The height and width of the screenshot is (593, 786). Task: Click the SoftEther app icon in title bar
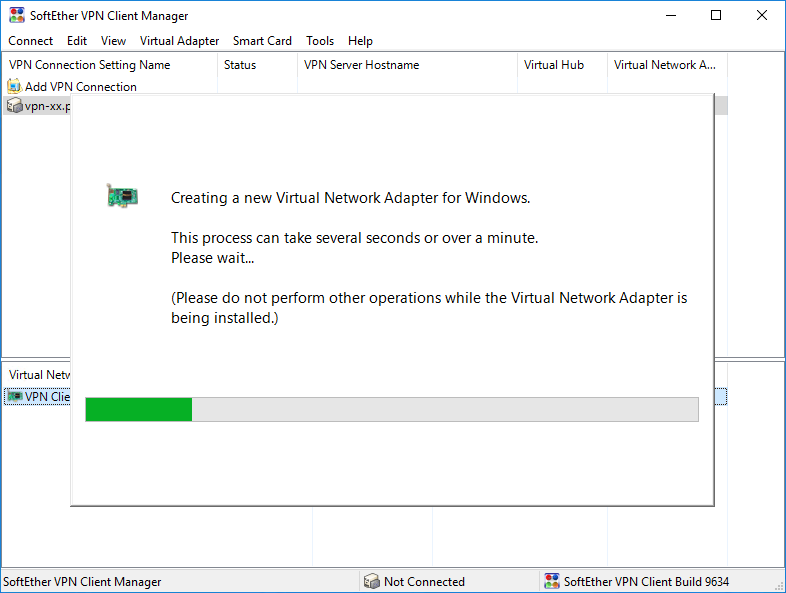pyautogui.click(x=17, y=15)
